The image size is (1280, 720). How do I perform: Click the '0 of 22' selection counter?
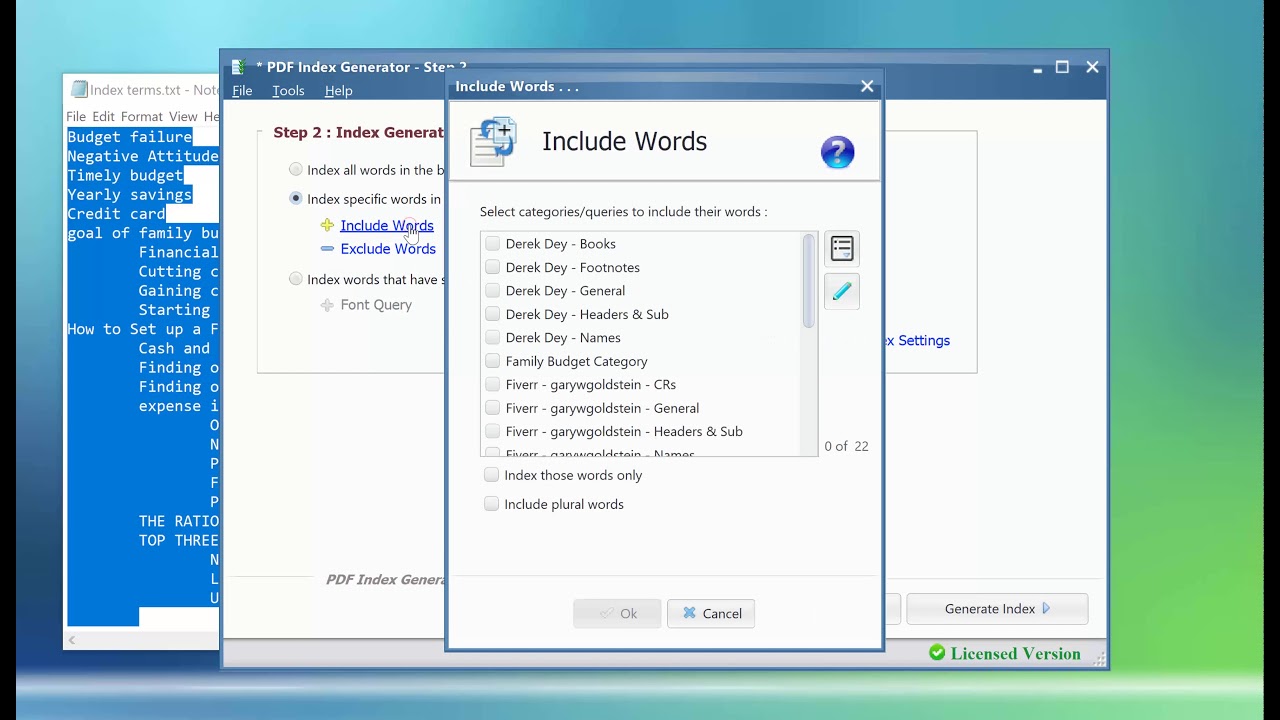(846, 447)
